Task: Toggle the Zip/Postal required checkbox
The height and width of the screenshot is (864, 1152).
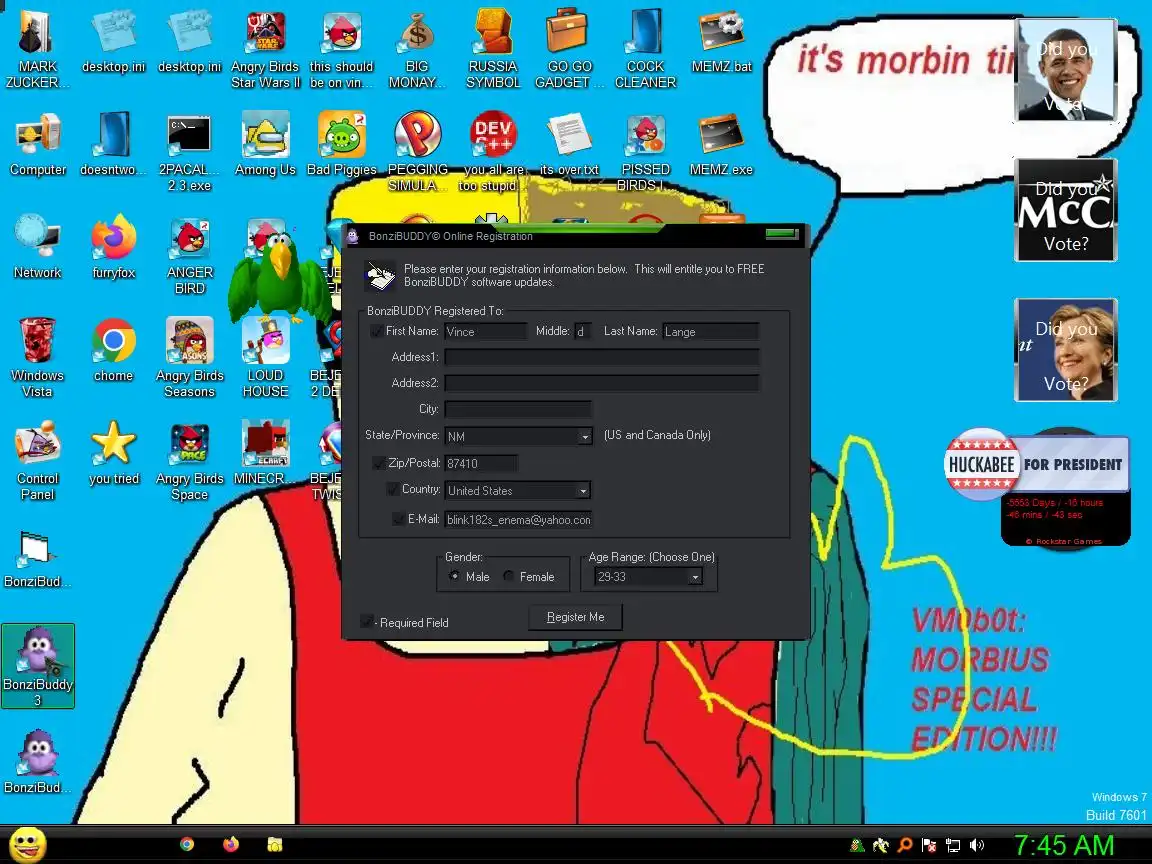Action: pyautogui.click(x=378, y=463)
